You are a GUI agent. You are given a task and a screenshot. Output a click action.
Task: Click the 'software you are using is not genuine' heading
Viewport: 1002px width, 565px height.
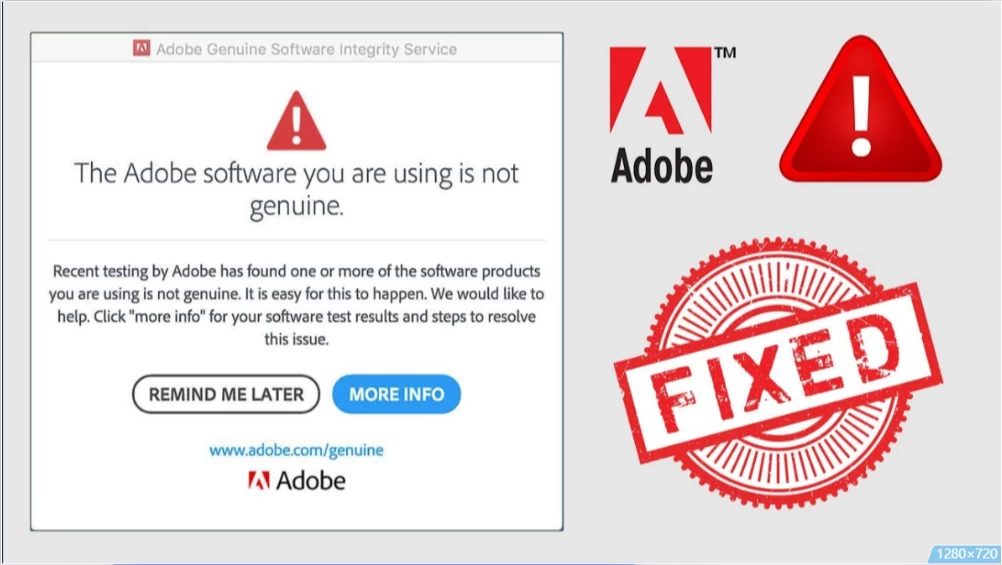[x=296, y=189]
